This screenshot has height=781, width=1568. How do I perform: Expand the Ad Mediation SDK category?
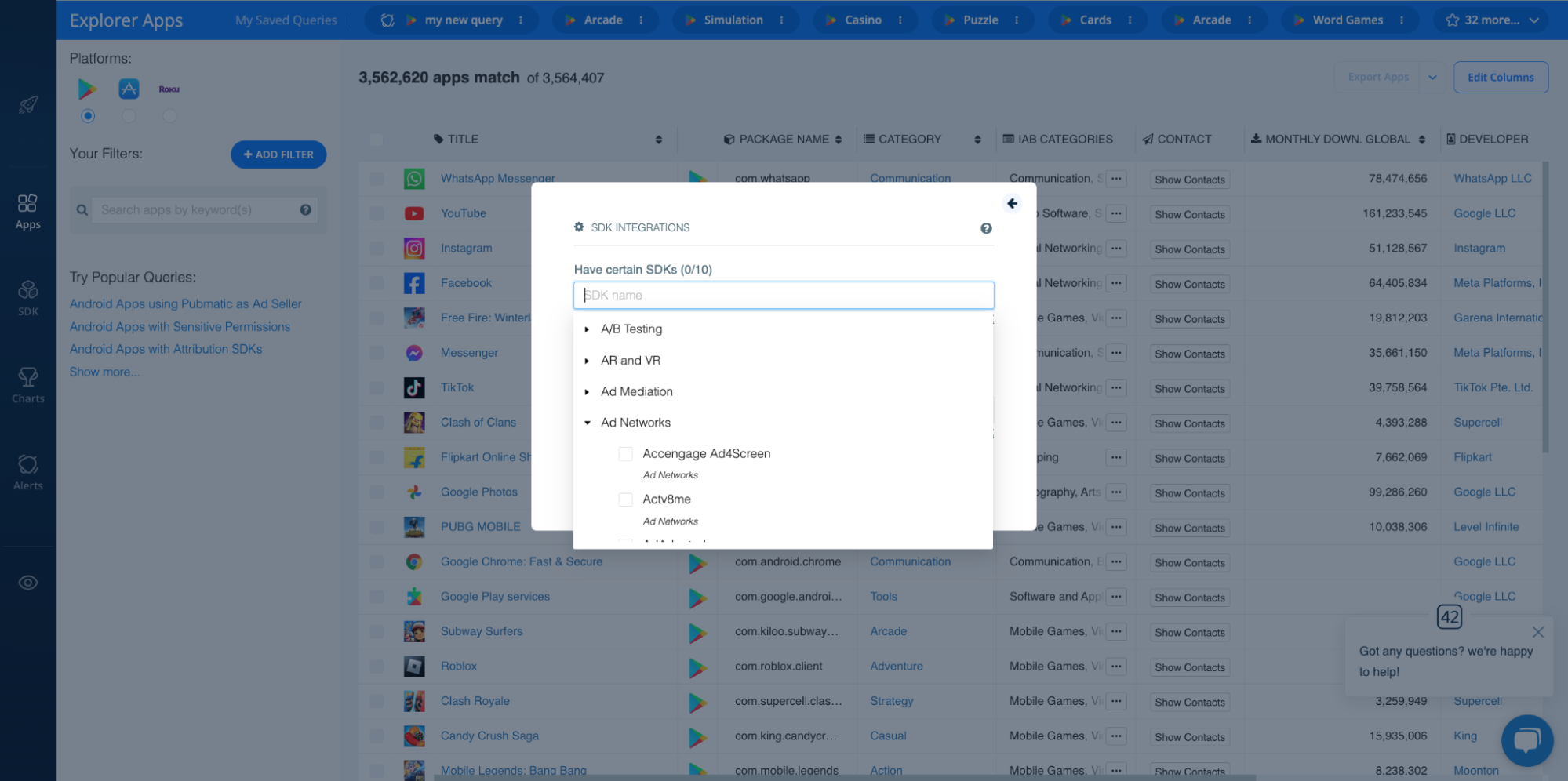[587, 392]
